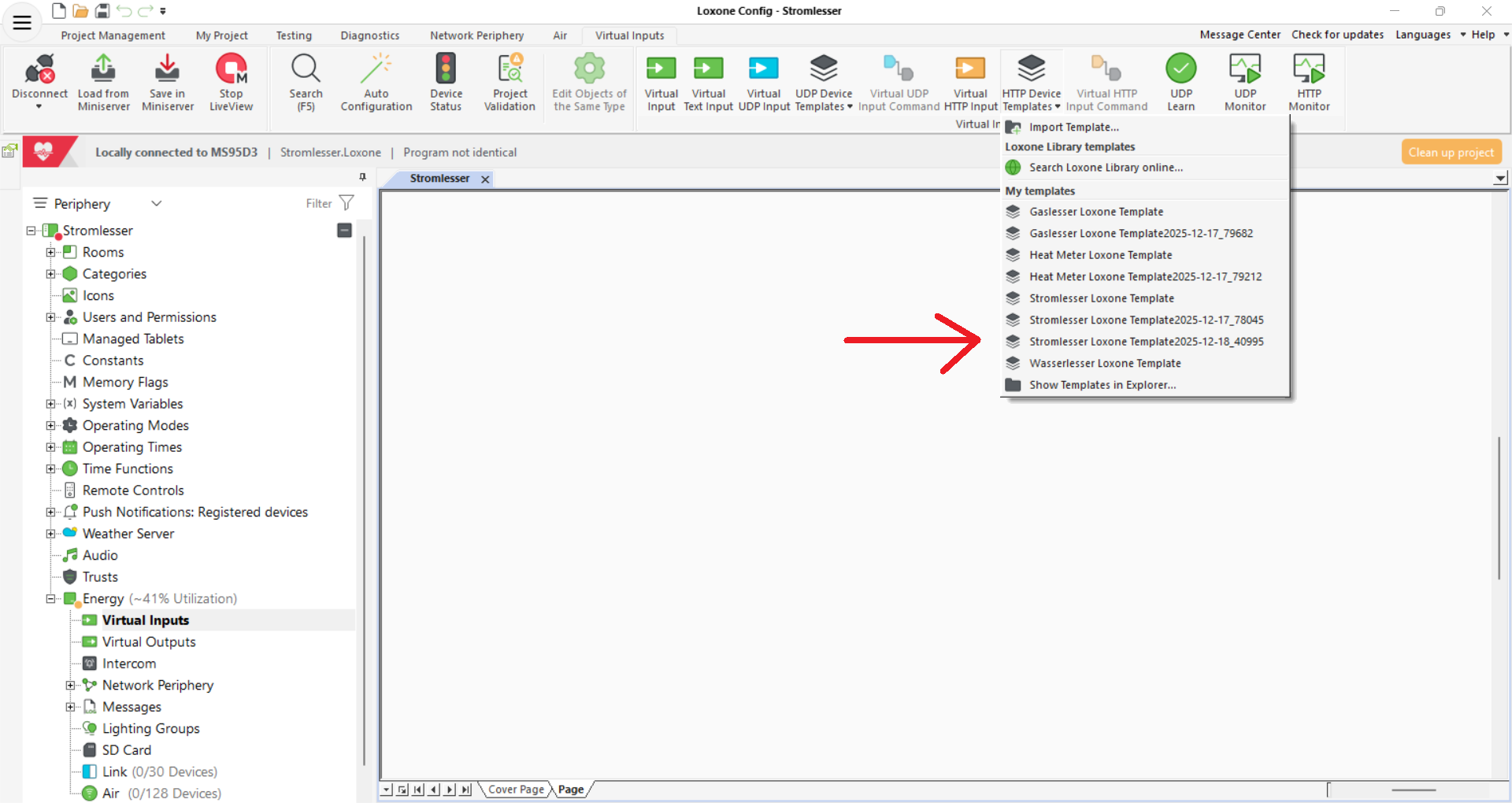Stop LiveView from the toolbar
Image resolution: width=1512 pixels, height=803 pixels.
click(x=231, y=71)
